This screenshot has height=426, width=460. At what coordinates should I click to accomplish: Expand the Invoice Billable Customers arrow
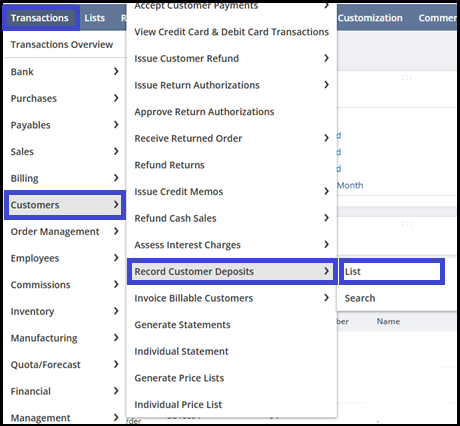tap(326, 298)
